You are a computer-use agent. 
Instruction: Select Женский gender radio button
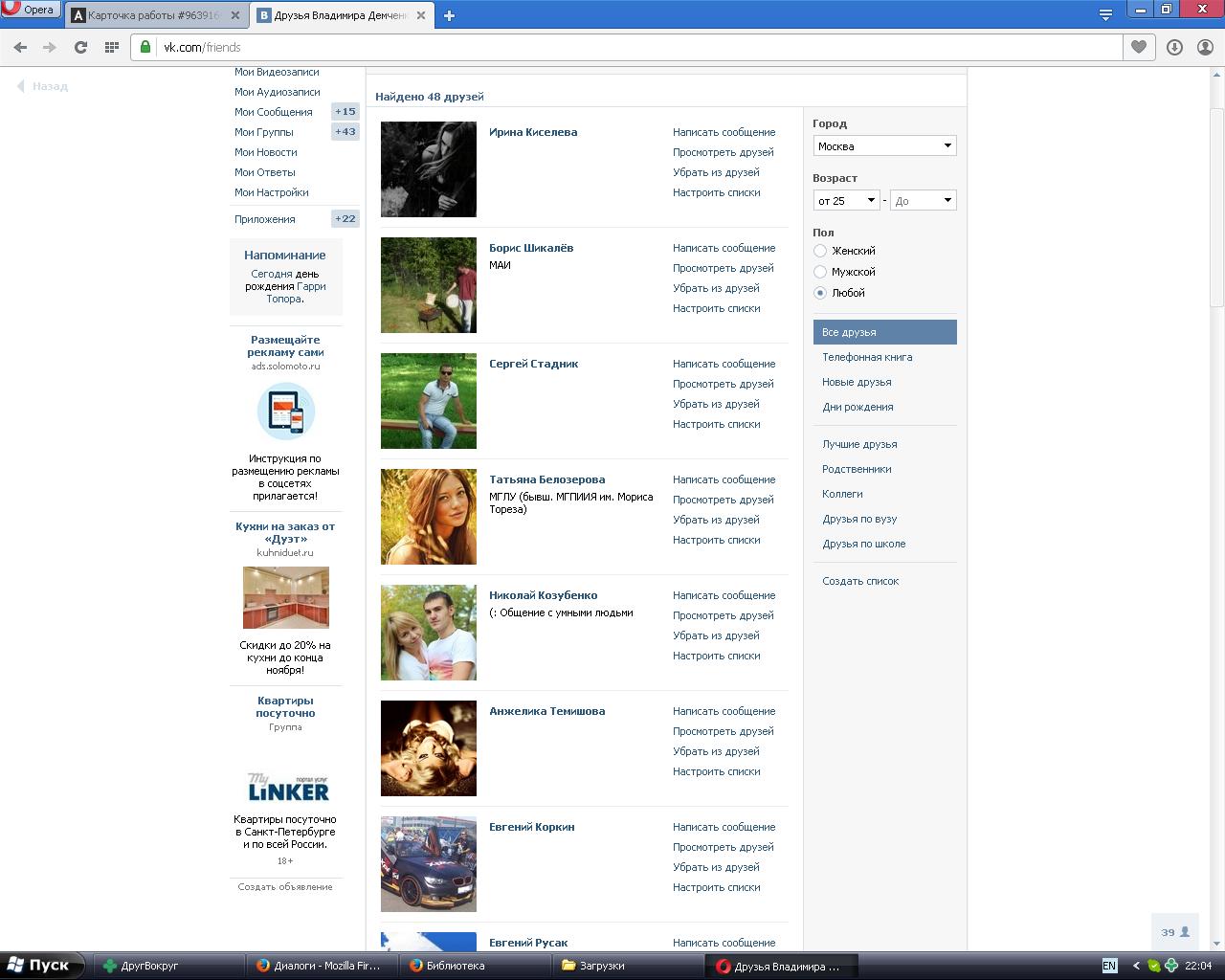820,251
